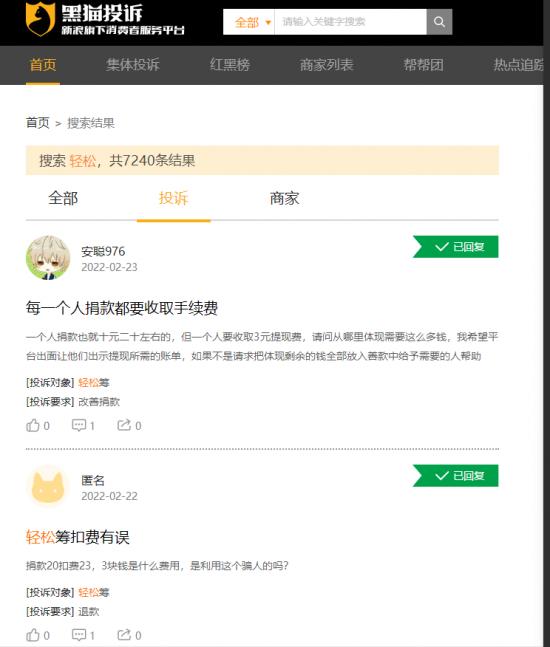
Task: Click the 搜索结果 breadcrumb text
Action: 91,123
